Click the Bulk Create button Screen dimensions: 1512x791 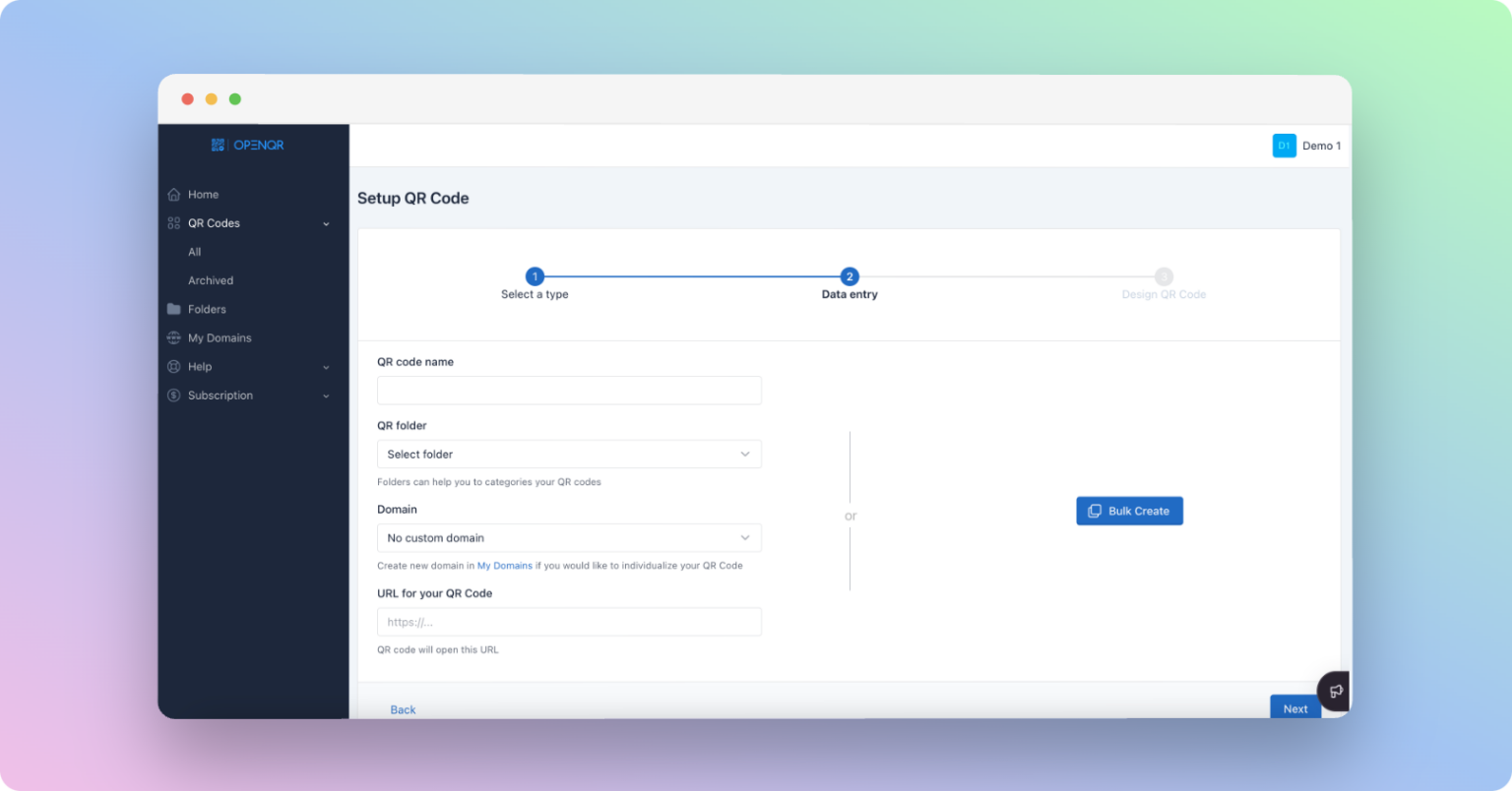[x=1129, y=512]
